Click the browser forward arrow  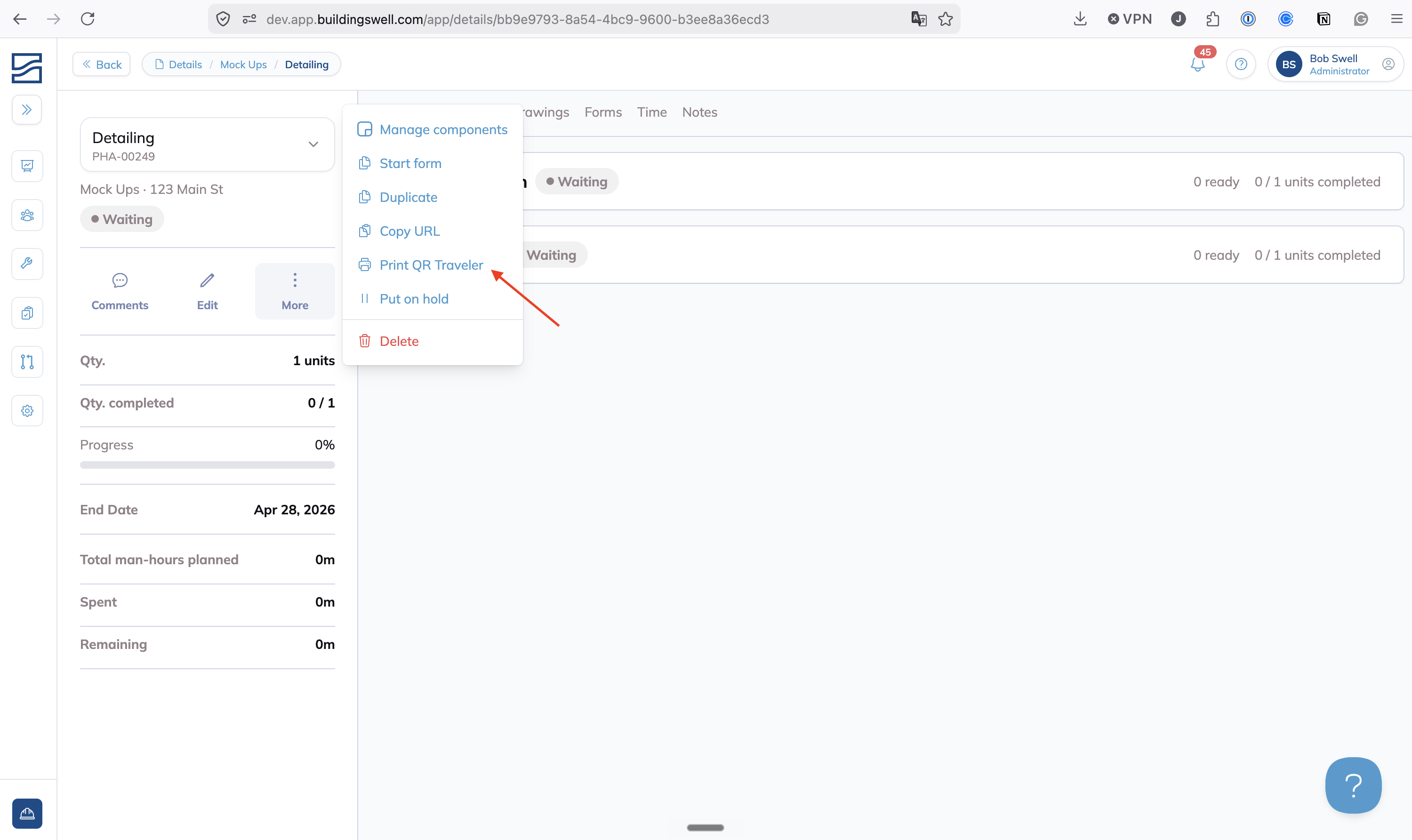(x=53, y=19)
